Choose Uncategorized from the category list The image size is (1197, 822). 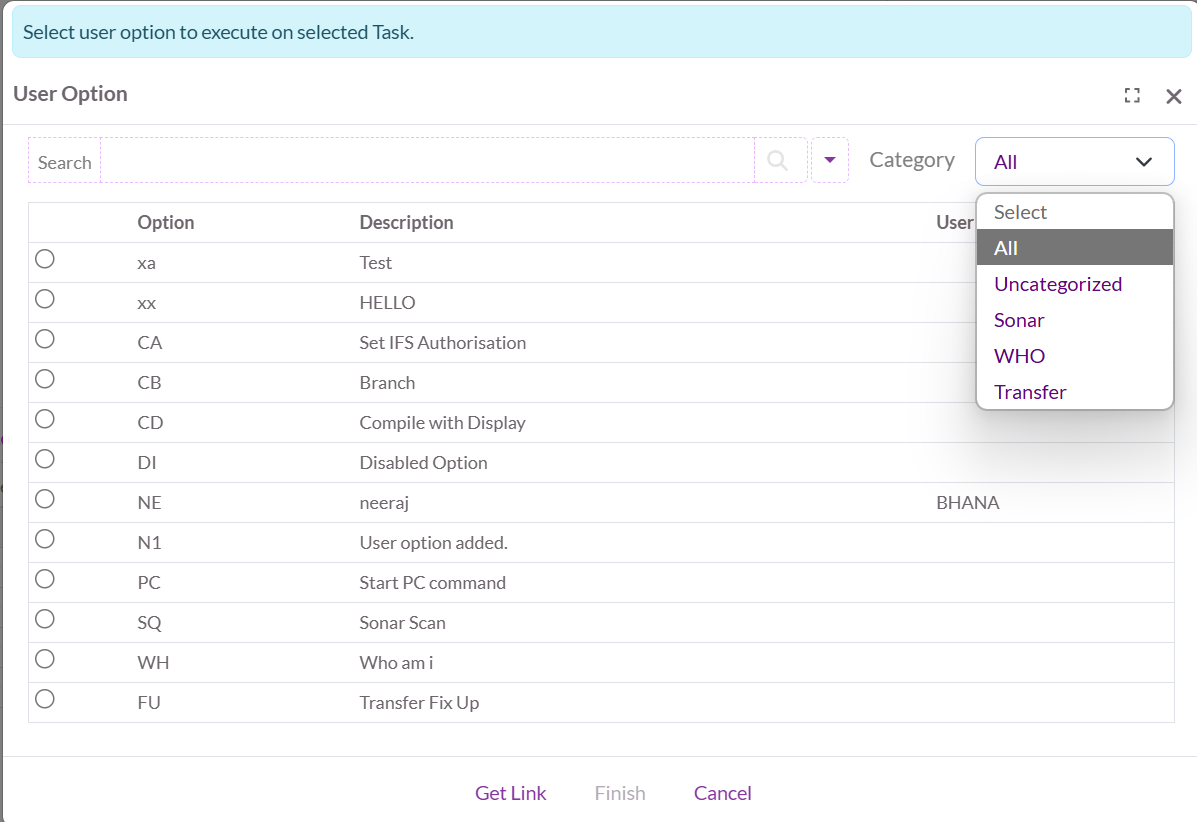click(x=1058, y=284)
